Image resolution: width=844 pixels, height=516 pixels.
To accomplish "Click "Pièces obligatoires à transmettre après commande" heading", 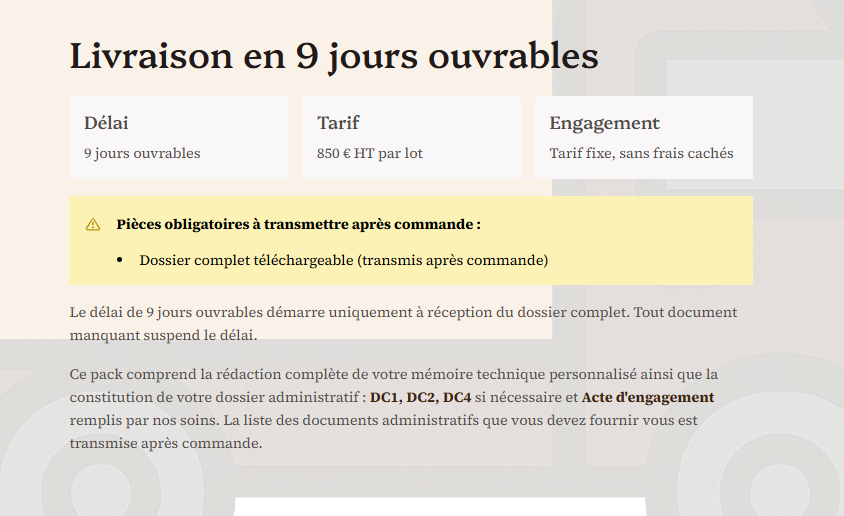I will click(x=299, y=224).
